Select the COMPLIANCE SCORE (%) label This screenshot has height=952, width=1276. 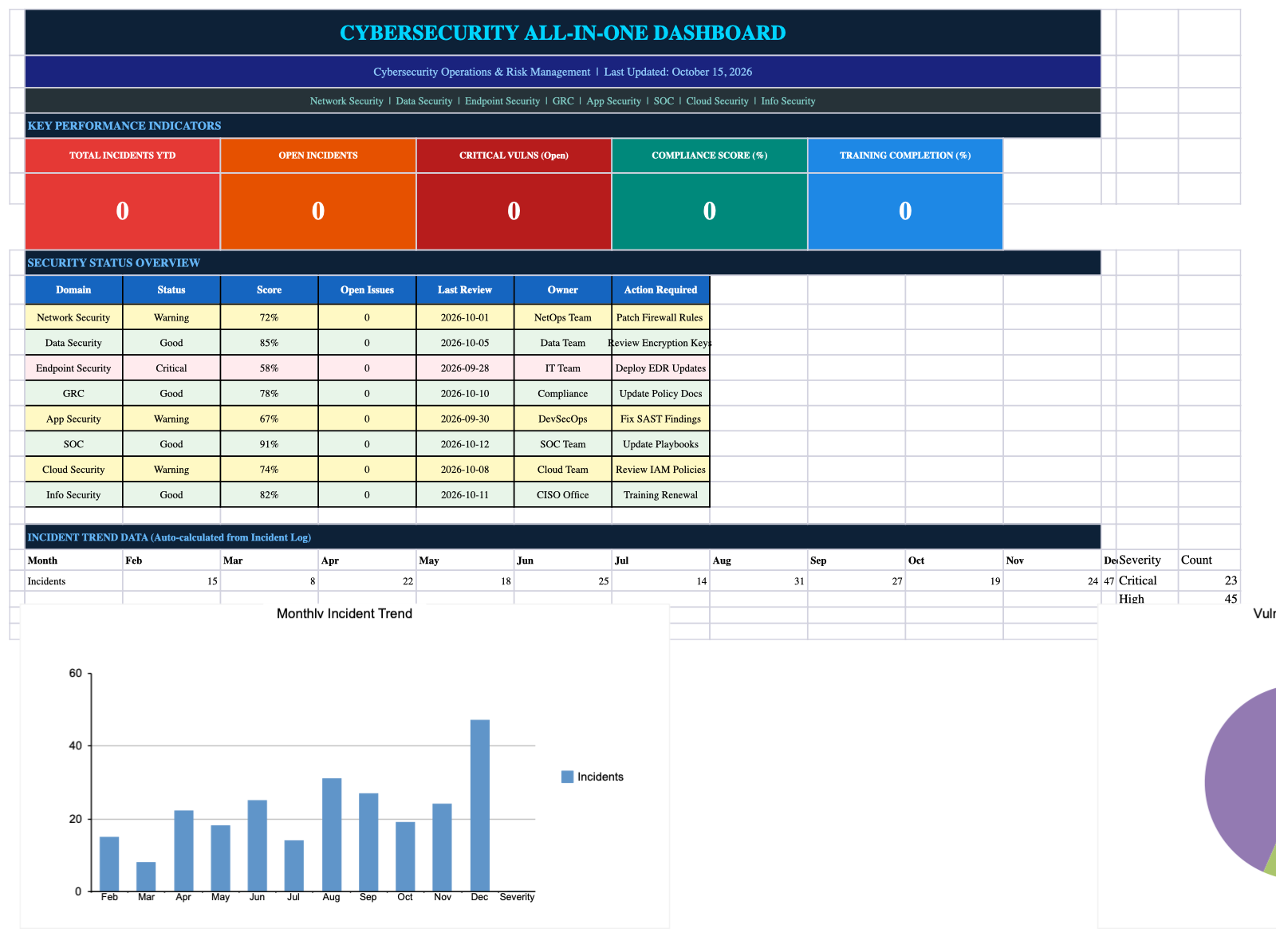[x=710, y=155]
